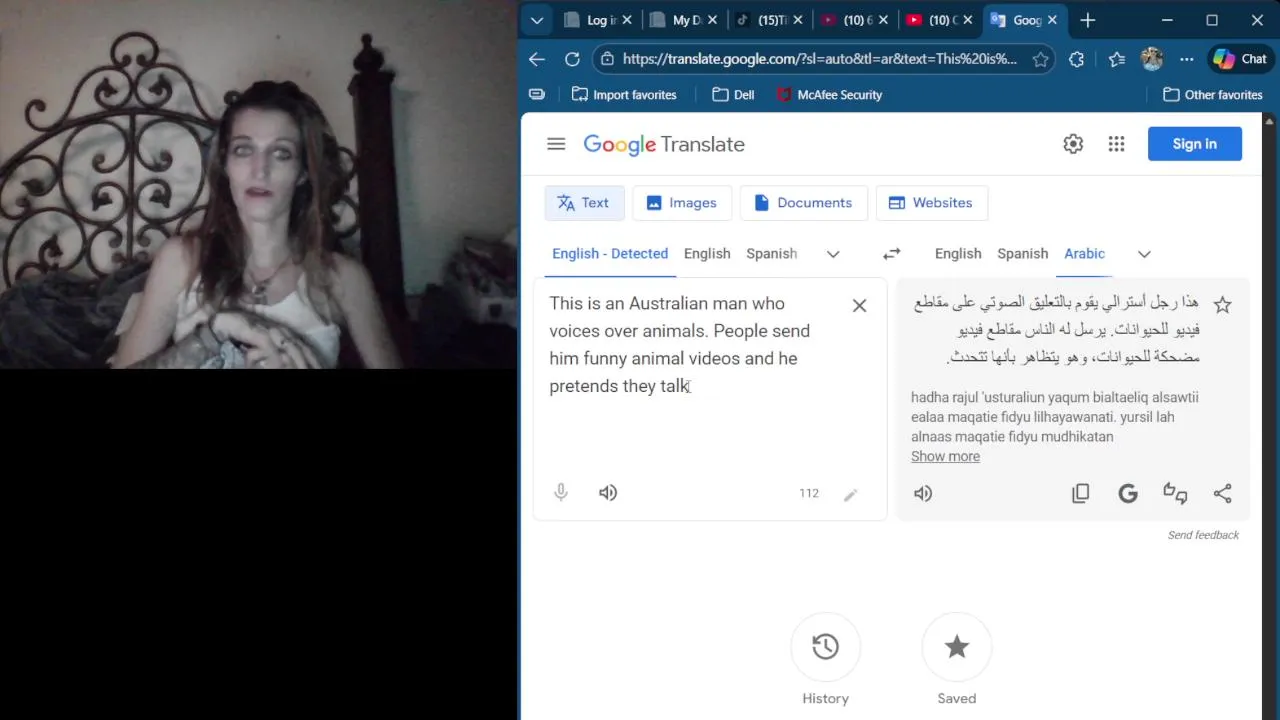Click the Sign in button
Viewport: 1280px width, 720px height.
point(1195,144)
